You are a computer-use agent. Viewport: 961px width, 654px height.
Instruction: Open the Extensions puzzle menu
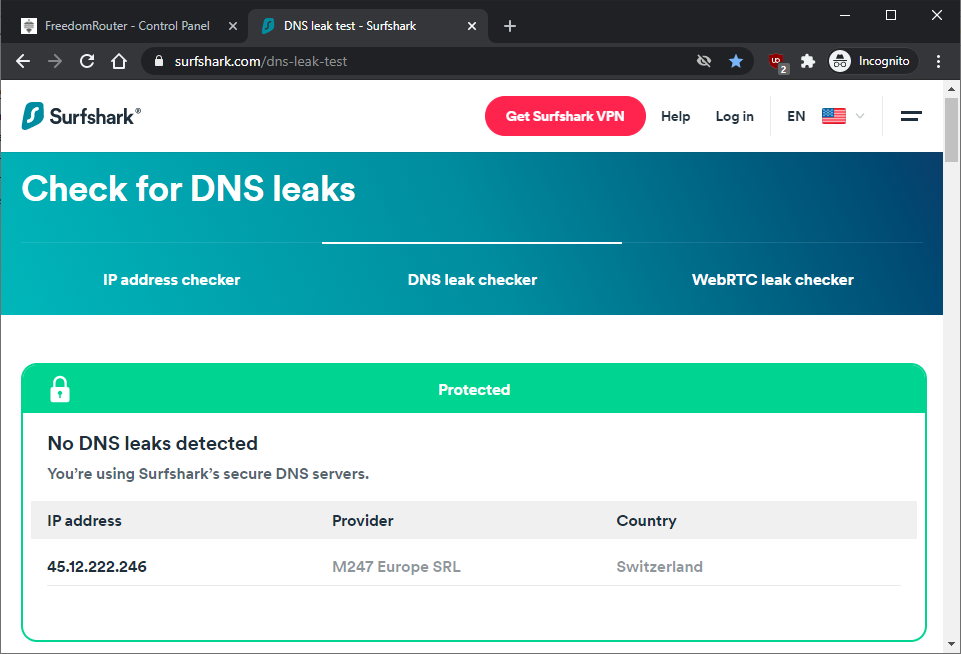(x=808, y=61)
